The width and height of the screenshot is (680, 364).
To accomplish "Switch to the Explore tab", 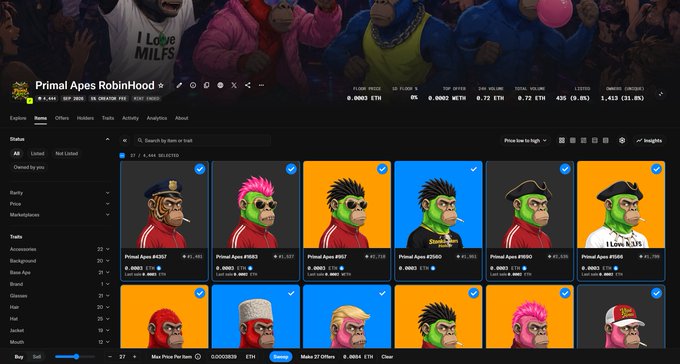I will [18, 118].
